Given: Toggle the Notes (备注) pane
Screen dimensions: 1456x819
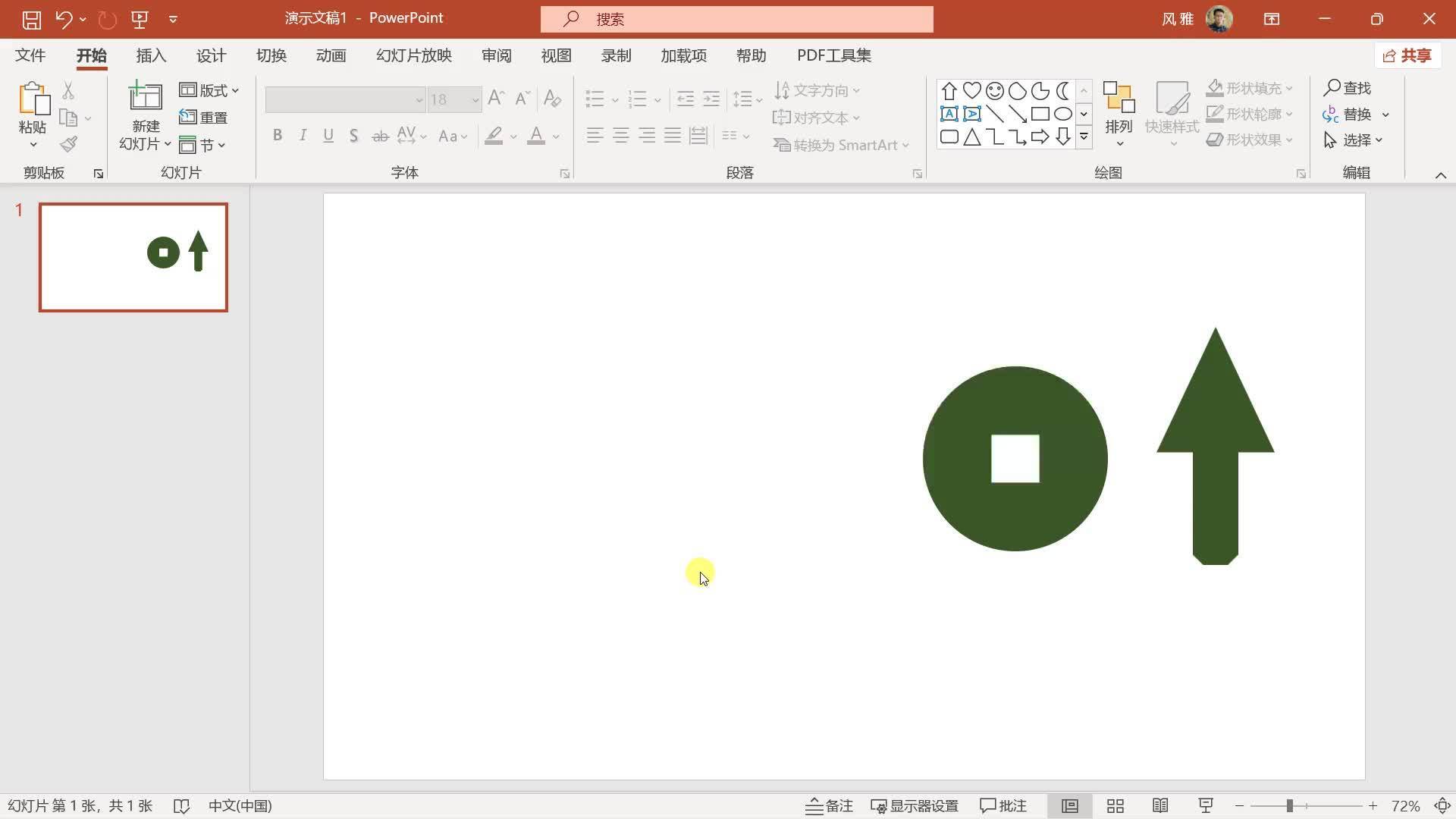Looking at the screenshot, I should [829, 806].
